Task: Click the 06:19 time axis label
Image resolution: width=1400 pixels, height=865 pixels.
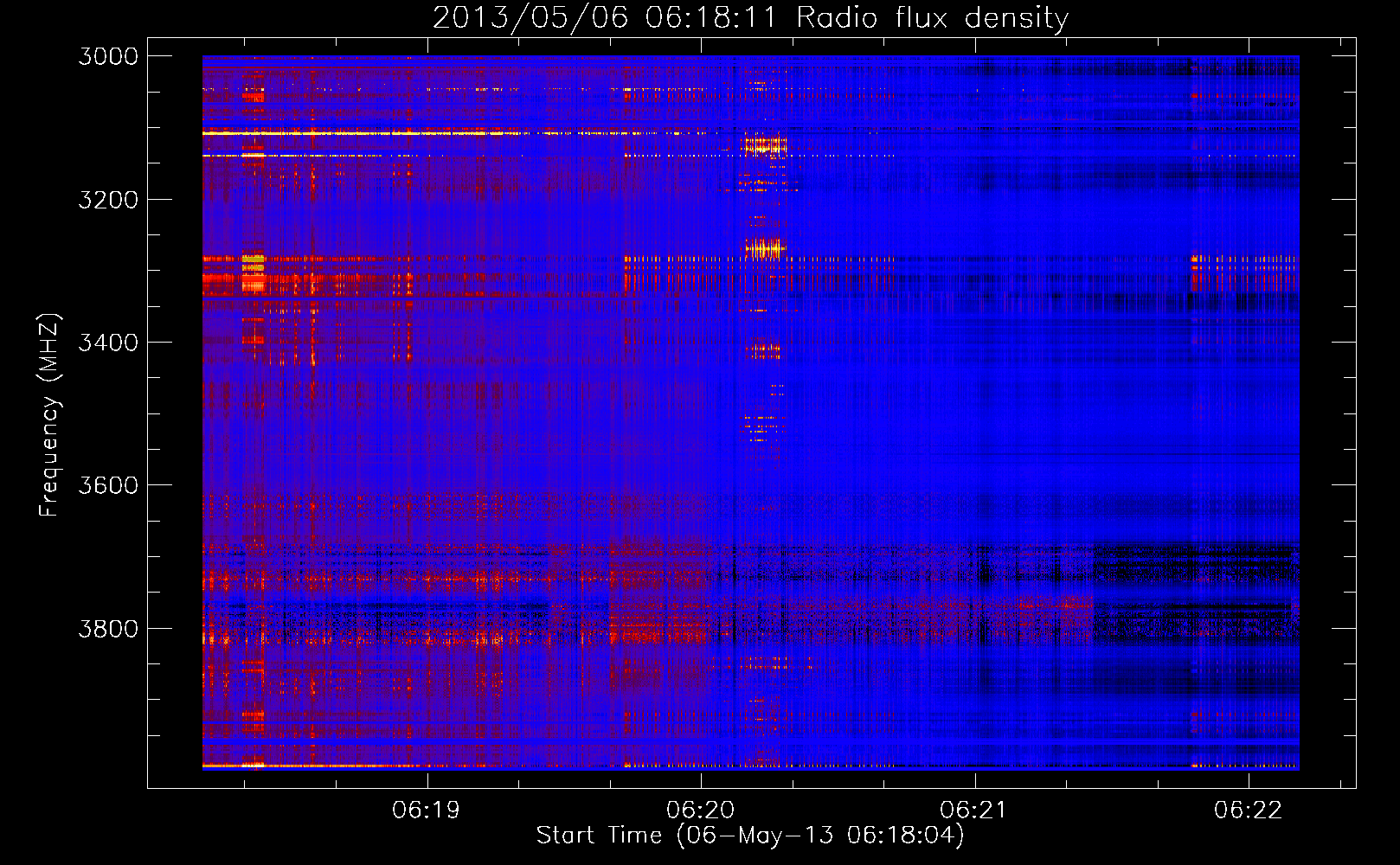Action: (427, 810)
